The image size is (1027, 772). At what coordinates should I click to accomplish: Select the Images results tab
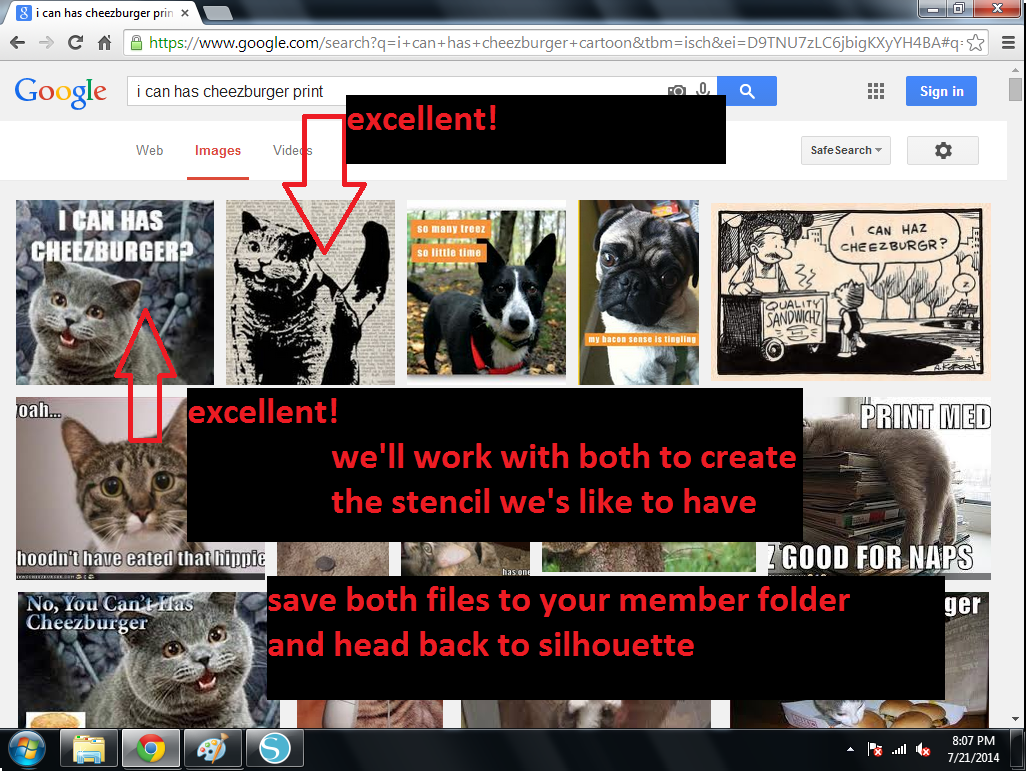217,151
